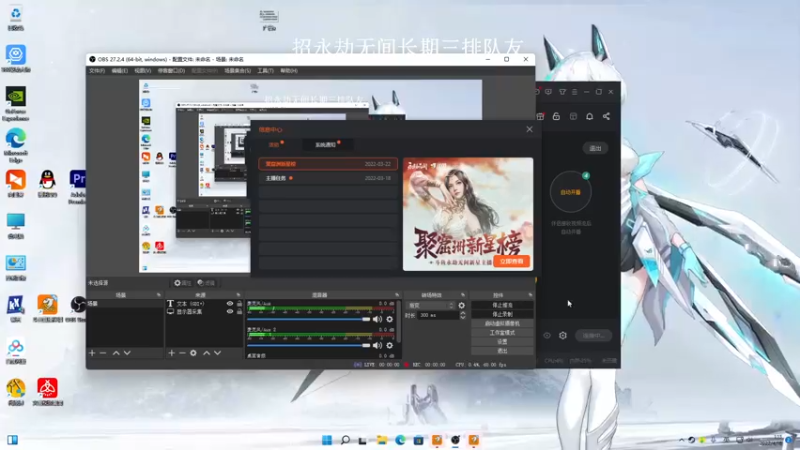Increase the transition duration stepper
This screenshot has width=800, height=450.
tap(462, 313)
